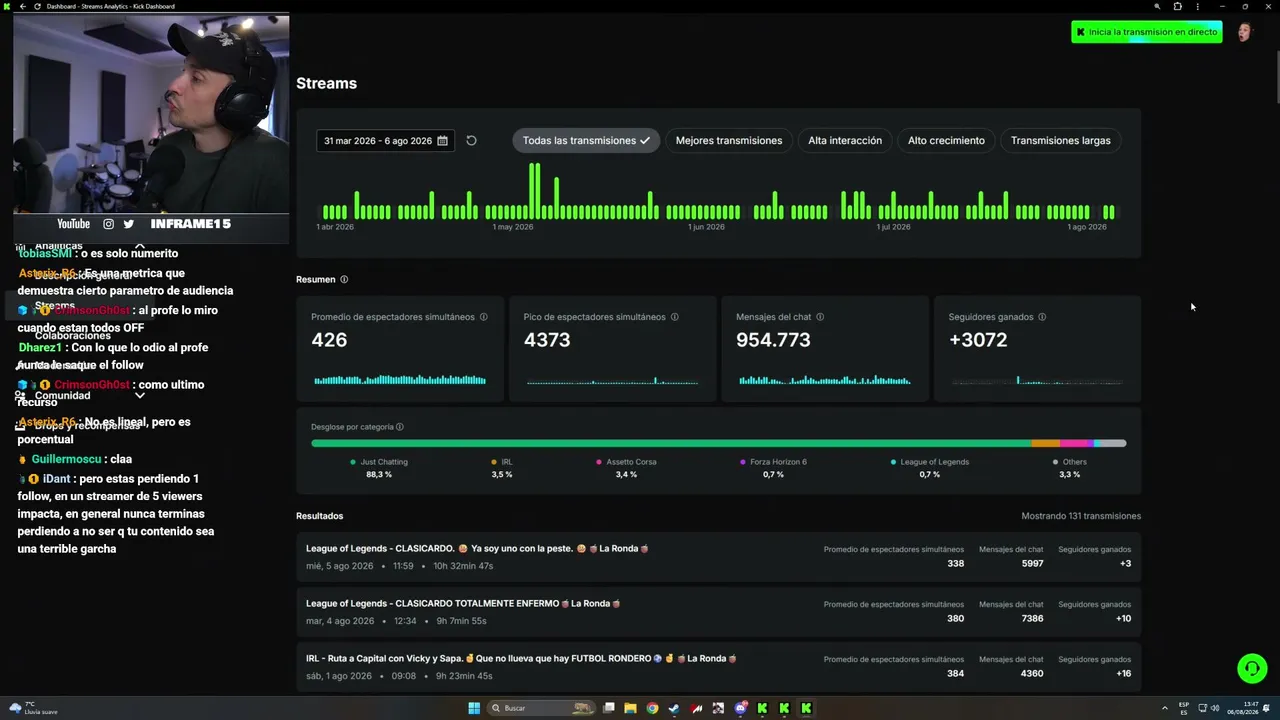Click the Inicia la transmisión en directo button
Screen dimensions: 1280x720
tap(1147, 32)
